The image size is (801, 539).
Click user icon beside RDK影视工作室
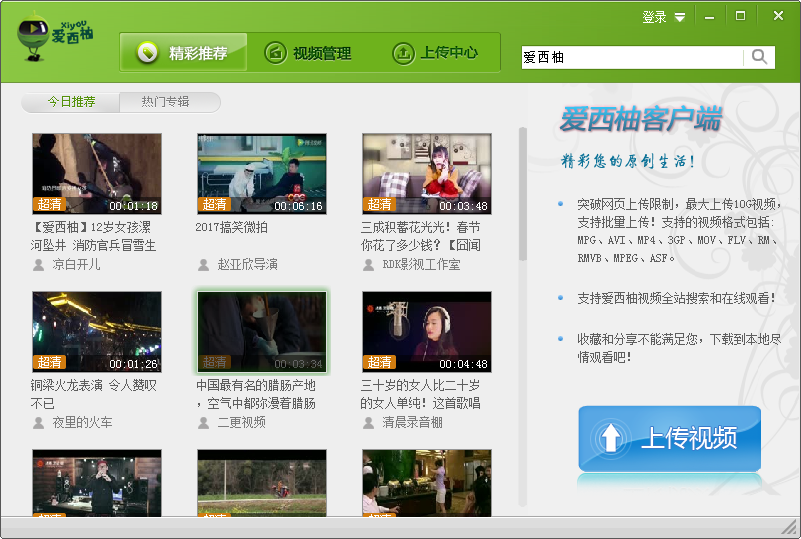[368, 265]
